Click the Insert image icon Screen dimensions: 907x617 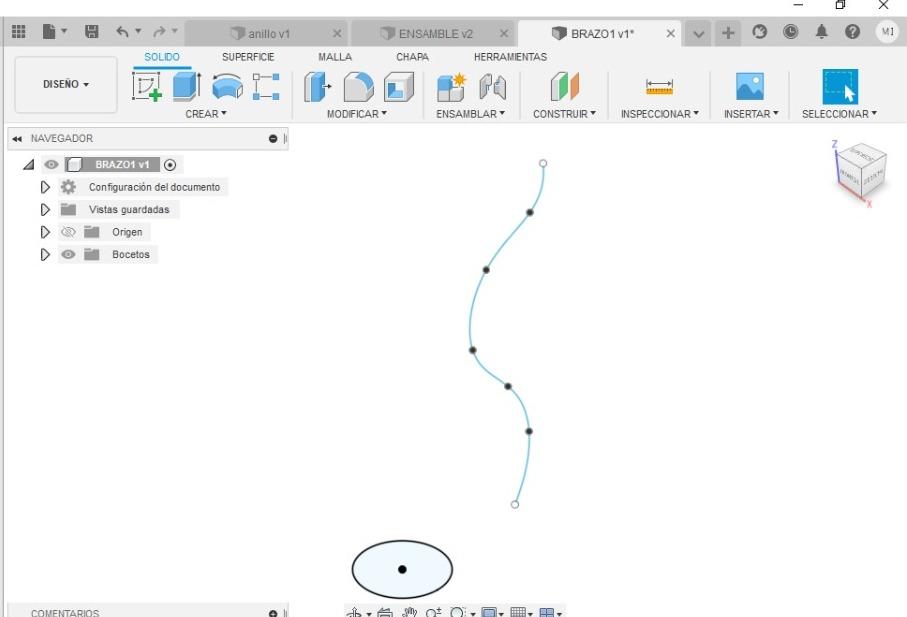tap(750, 87)
